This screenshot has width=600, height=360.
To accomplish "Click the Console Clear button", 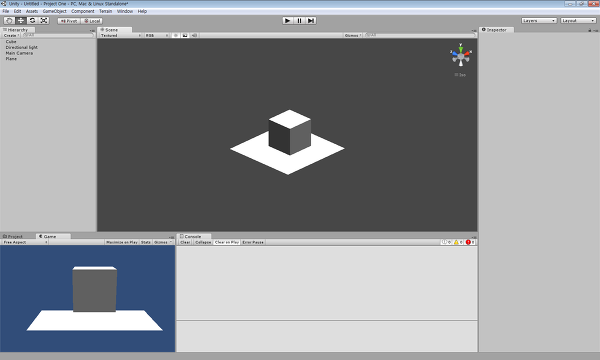I will click(x=185, y=243).
